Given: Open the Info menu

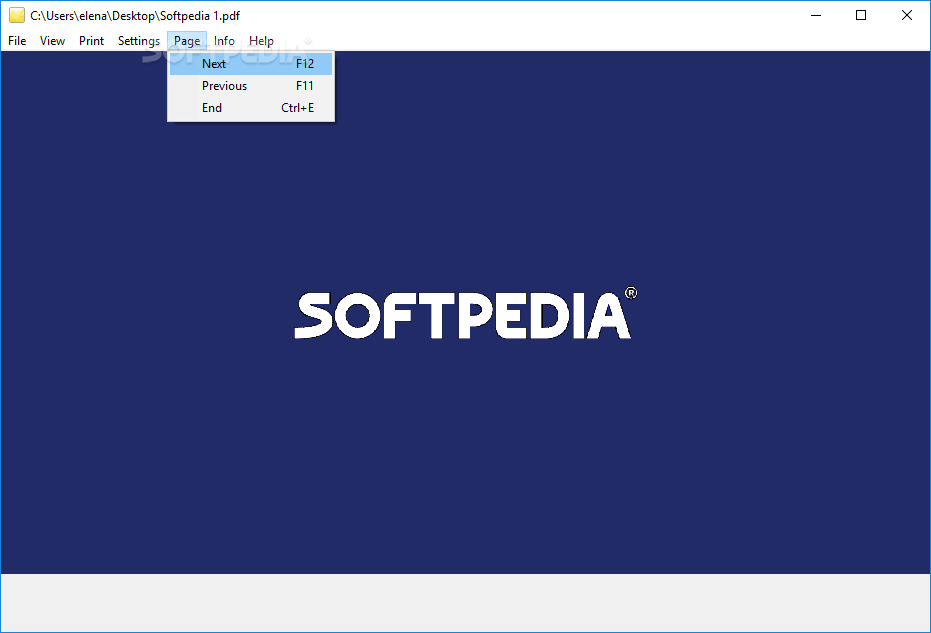Looking at the screenshot, I should pyautogui.click(x=224, y=41).
